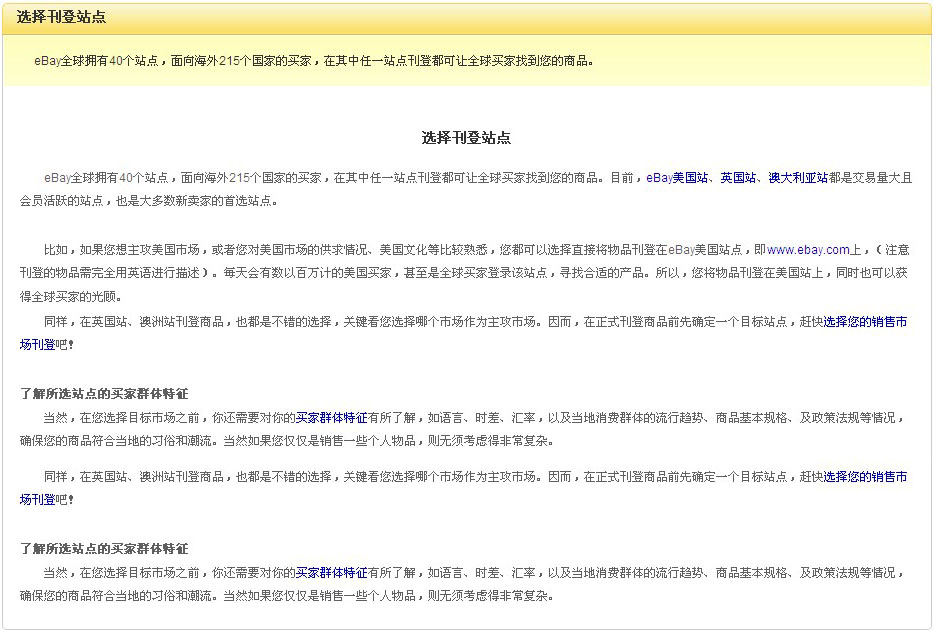
Task: Click the upper 选择您的销售市场刊登 link
Action: click(865, 322)
